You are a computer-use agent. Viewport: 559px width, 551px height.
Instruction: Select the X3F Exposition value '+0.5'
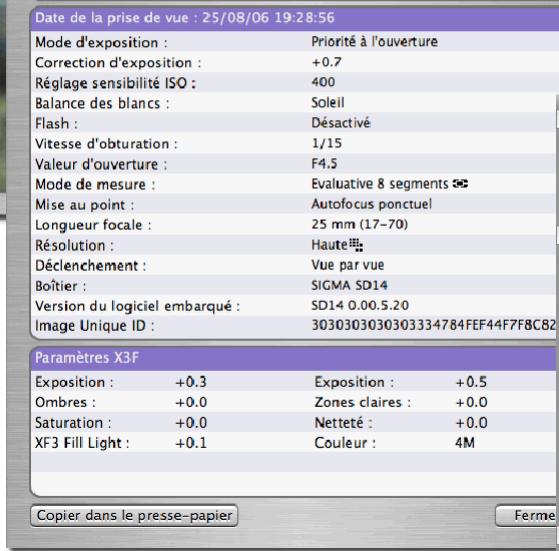point(471,382)
